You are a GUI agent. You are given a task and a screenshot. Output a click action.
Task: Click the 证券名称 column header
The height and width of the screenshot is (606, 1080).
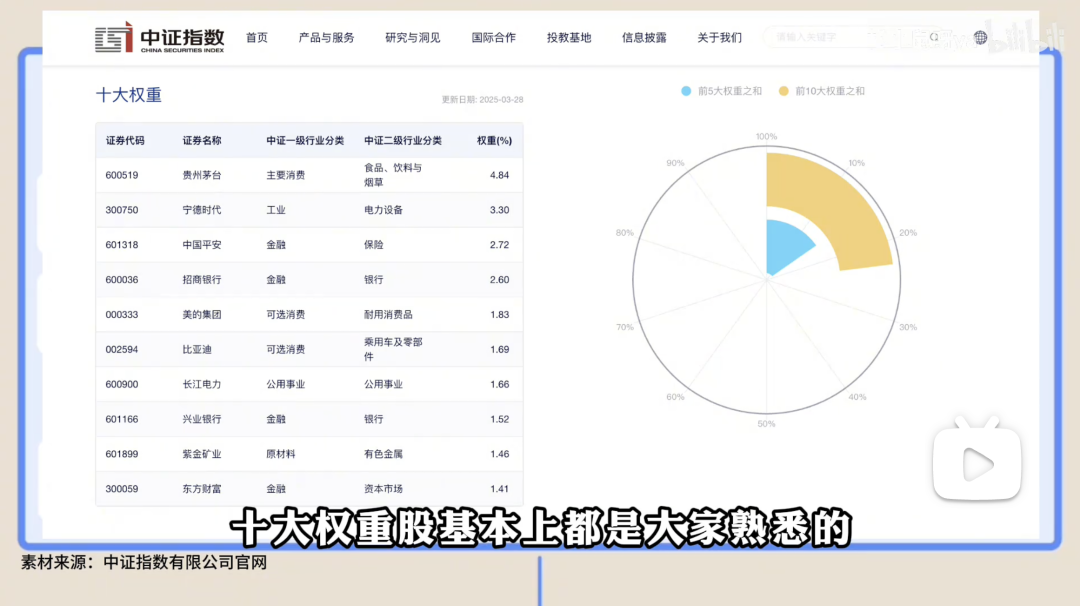click(x=202, y=140)
